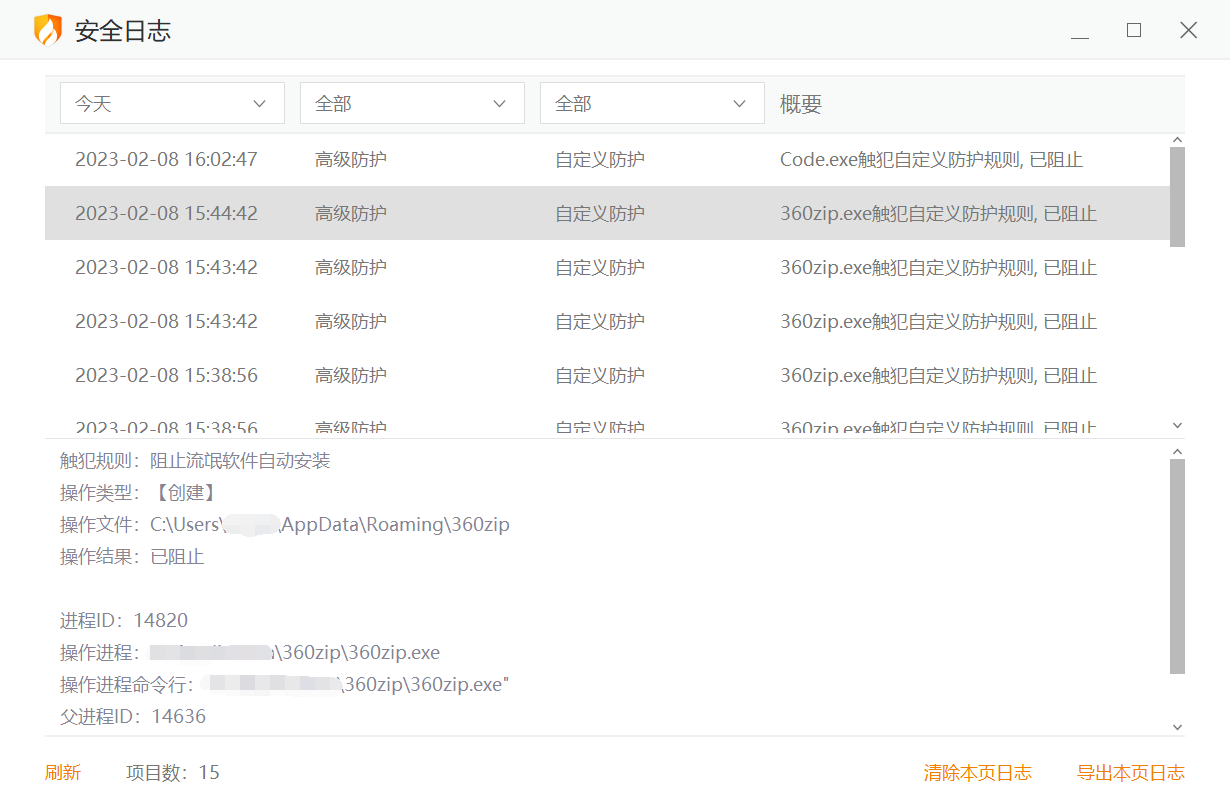Click 清除本页日志 link
The width and height of the screenshot is (1230, 810).
coord(977,772)
